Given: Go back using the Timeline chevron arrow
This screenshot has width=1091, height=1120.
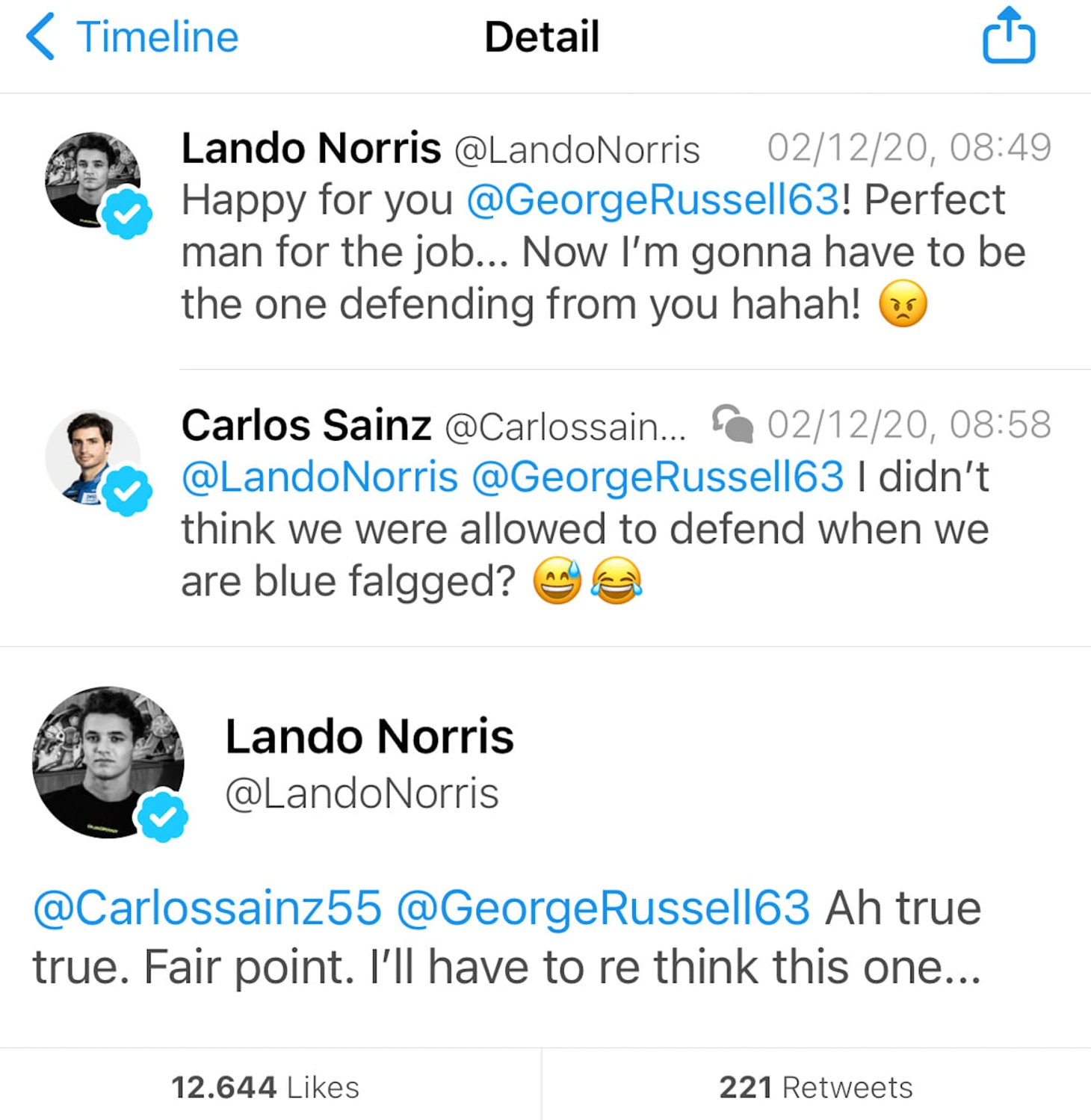Looking at the screenshot, I should [40, 36].
